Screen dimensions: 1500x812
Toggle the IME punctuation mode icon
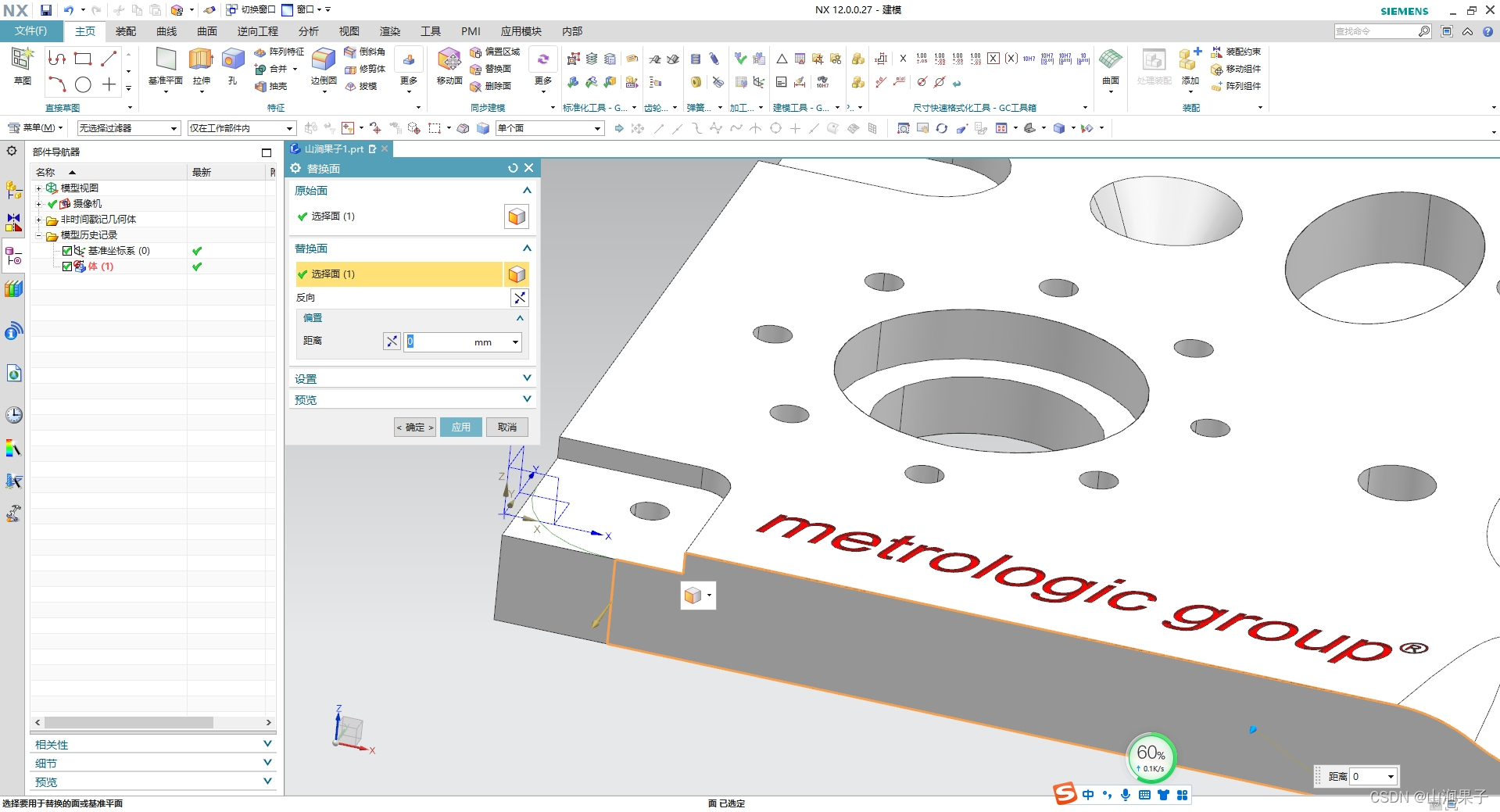click(1107, 795)
